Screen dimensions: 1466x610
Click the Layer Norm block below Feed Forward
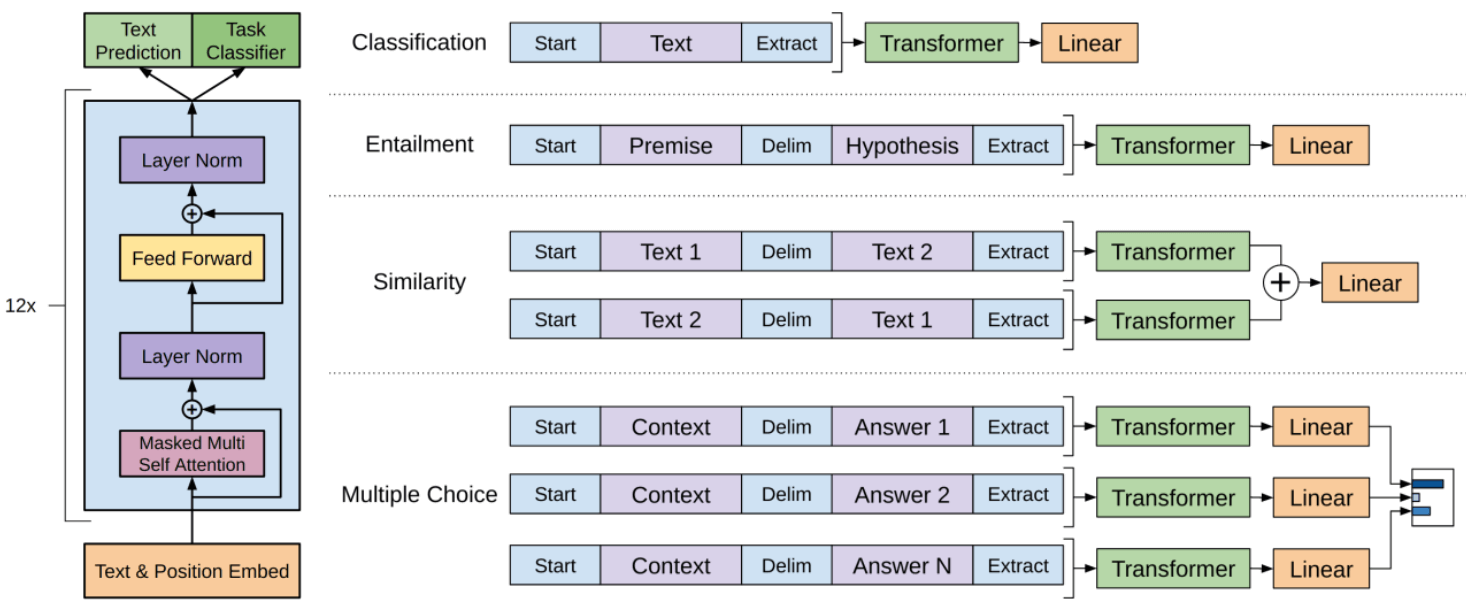[x=192, y=357]
